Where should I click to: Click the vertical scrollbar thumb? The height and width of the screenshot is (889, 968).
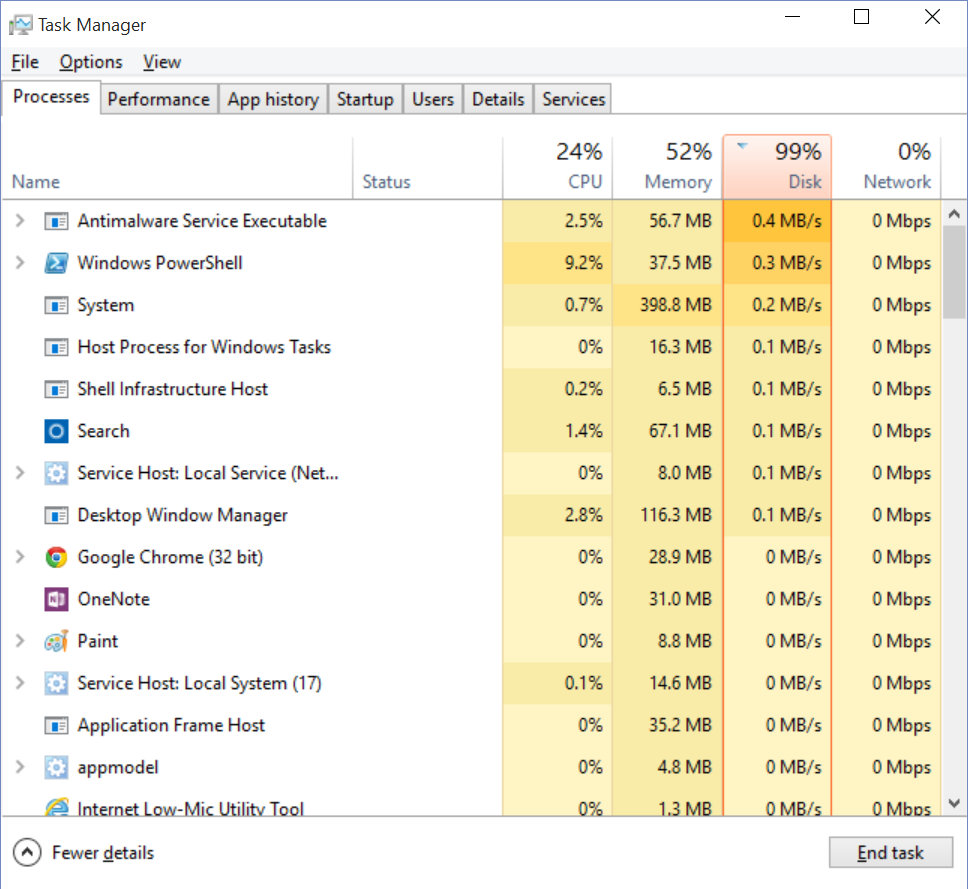[954, 272]
